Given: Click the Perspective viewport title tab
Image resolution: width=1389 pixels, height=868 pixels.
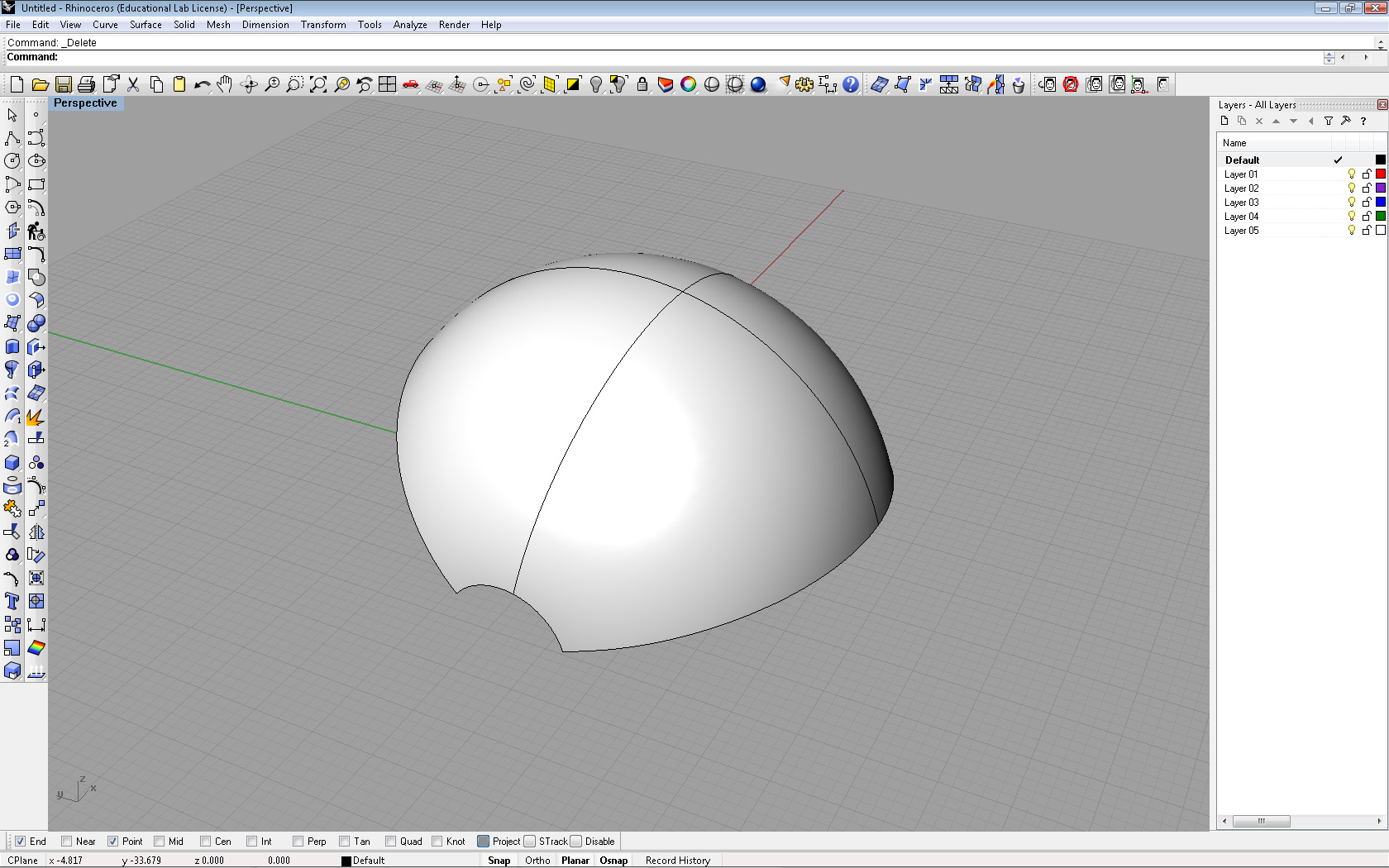Looking at the screenshot, I should click(86, 103).
